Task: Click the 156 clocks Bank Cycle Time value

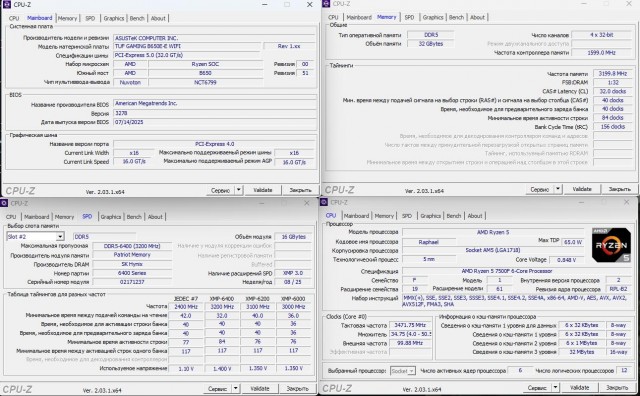Action: [x=612, y=127]
